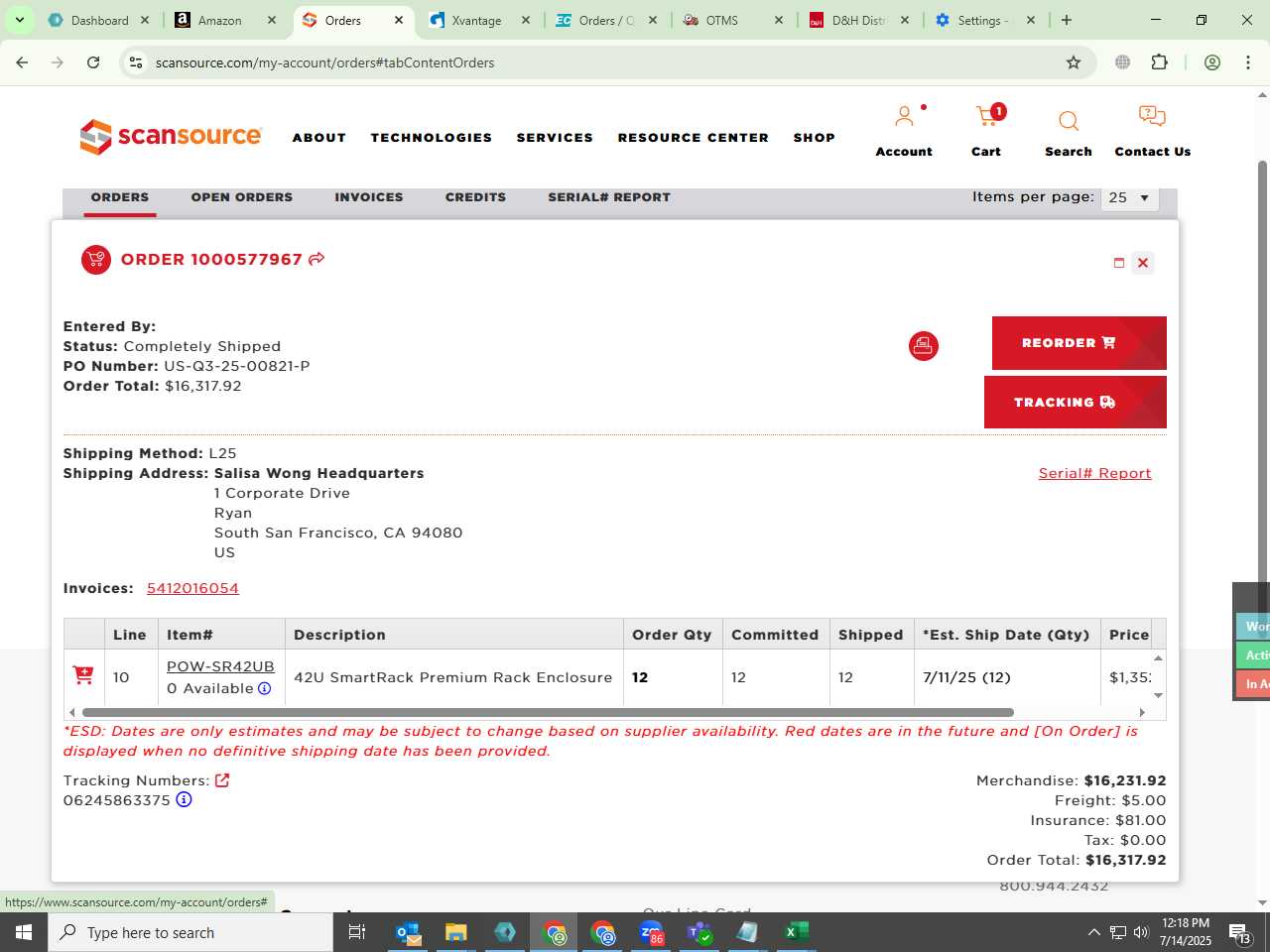
Task: Show hidden system tray icons
Action: [x=1093, y=932]
